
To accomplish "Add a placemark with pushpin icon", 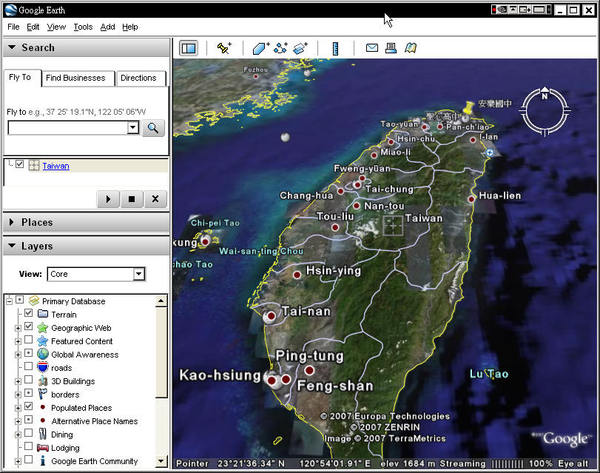I will tap(224, 48).
